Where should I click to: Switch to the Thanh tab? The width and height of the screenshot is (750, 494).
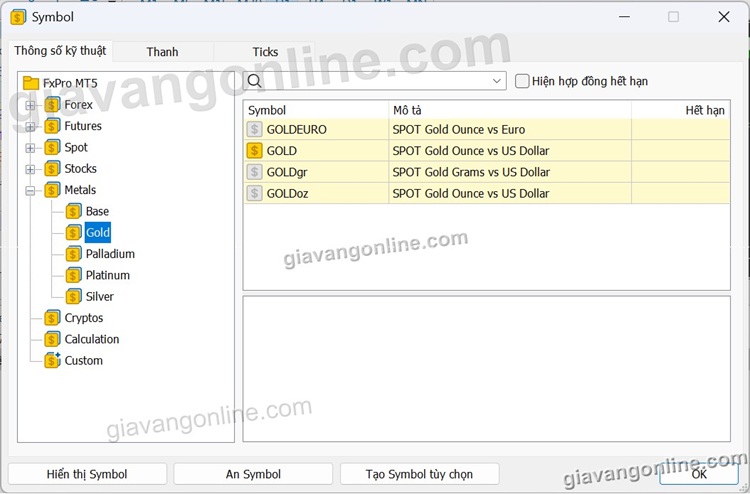[162, 52]
